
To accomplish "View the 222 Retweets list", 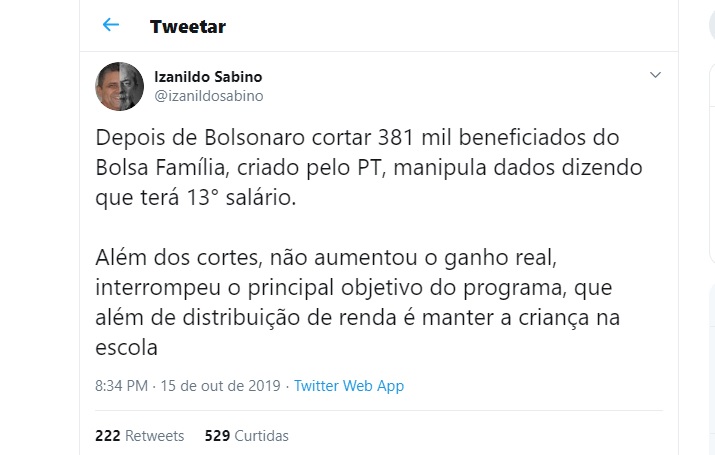I will [139, 436].
